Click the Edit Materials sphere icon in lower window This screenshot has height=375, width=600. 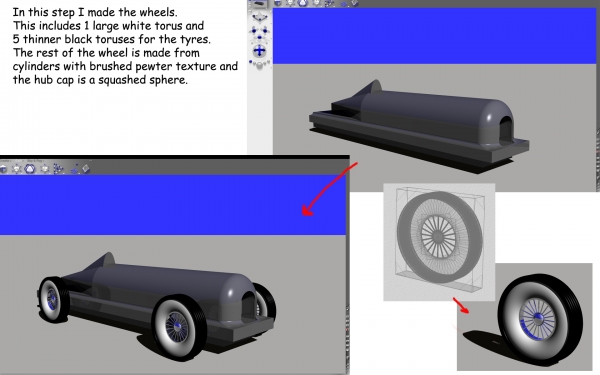coord(3,168)
